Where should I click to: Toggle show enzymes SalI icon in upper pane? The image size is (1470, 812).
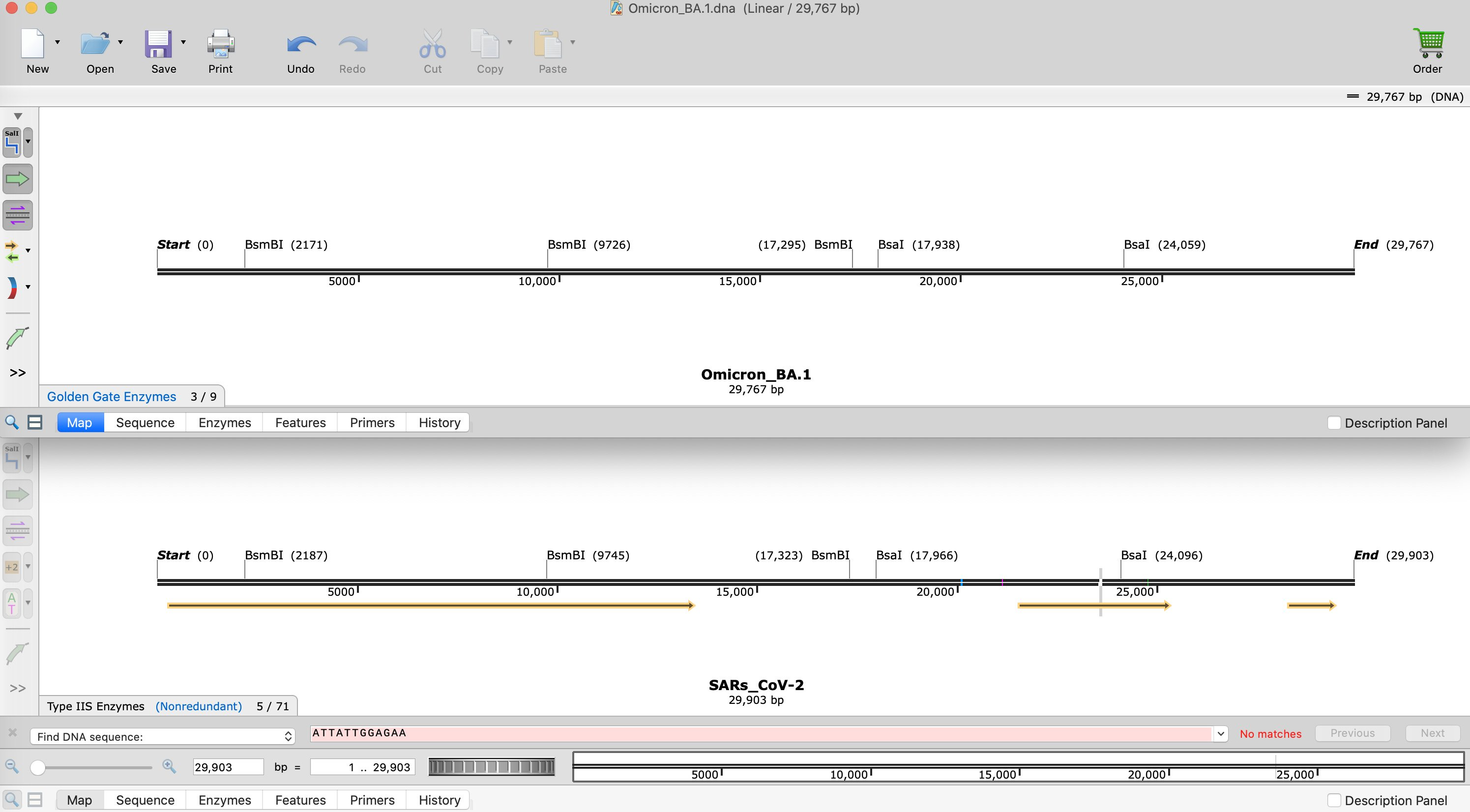point(12,142)
